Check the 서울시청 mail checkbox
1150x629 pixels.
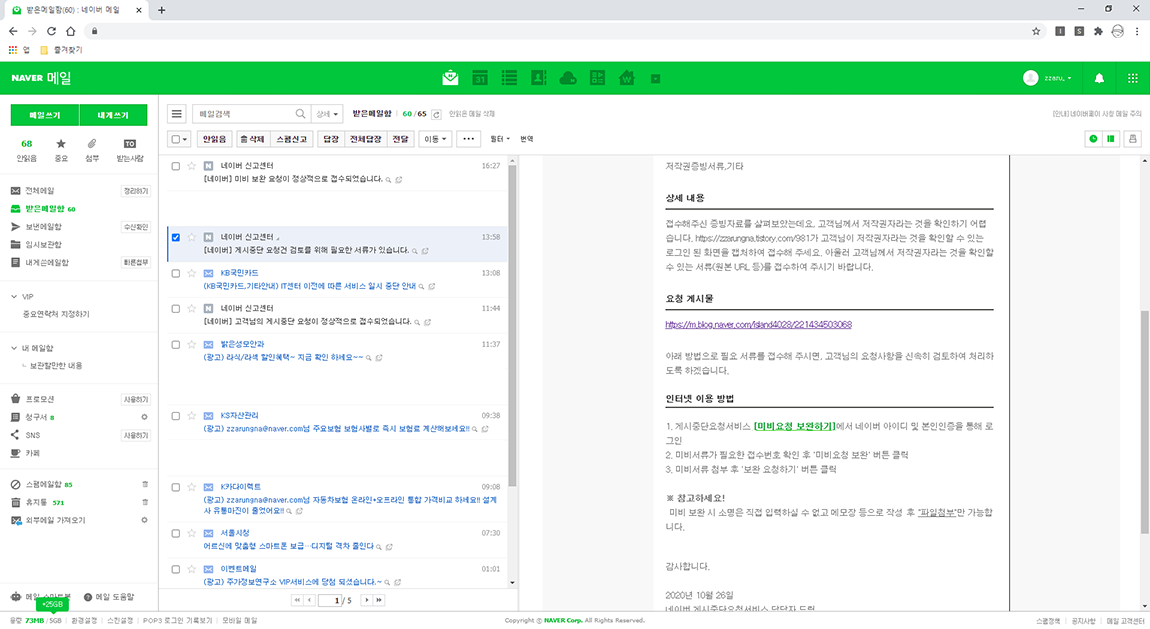pos(175,534)
